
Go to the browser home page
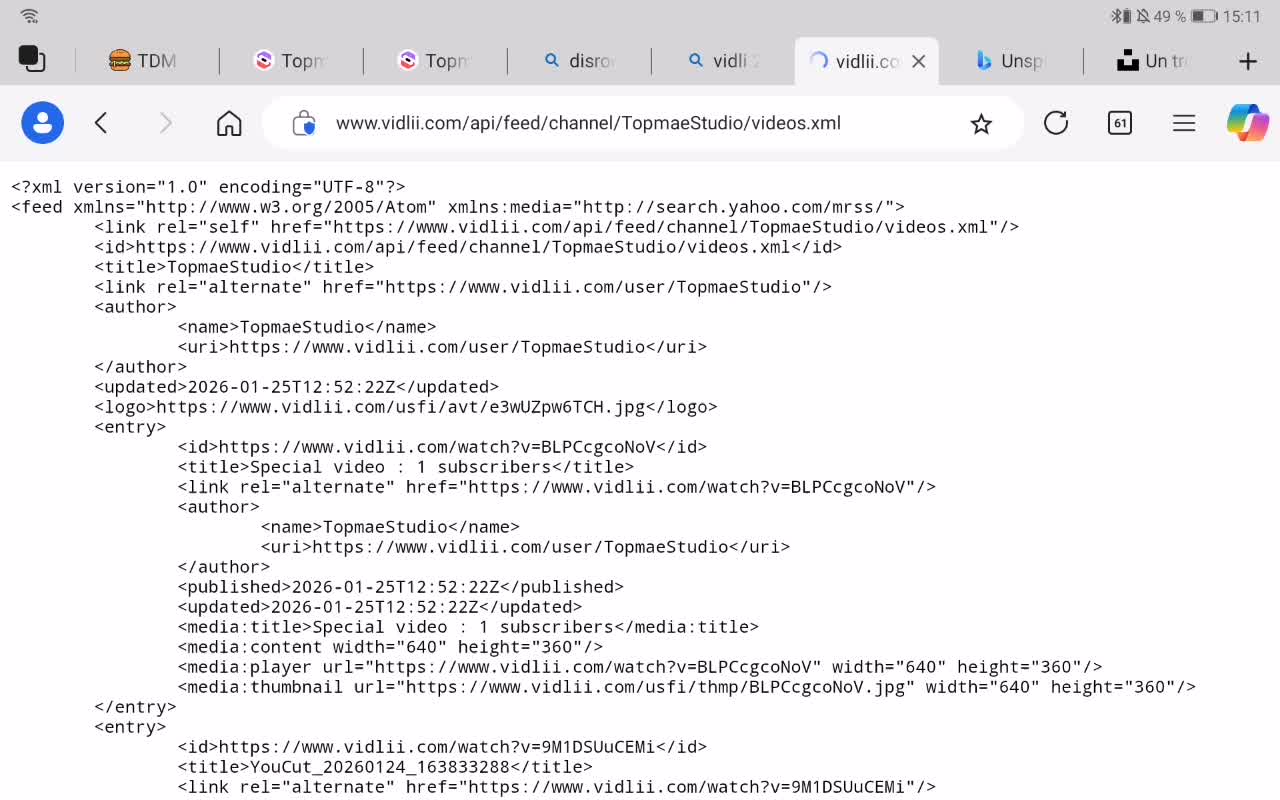pos(229,123)
